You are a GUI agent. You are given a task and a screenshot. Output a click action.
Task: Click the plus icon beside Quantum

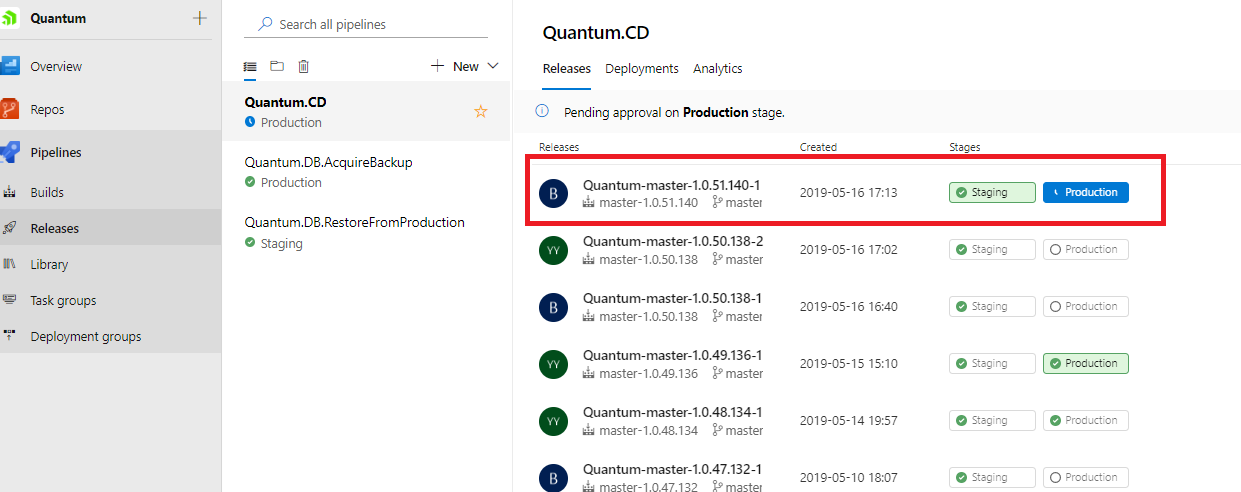(200, 18)
